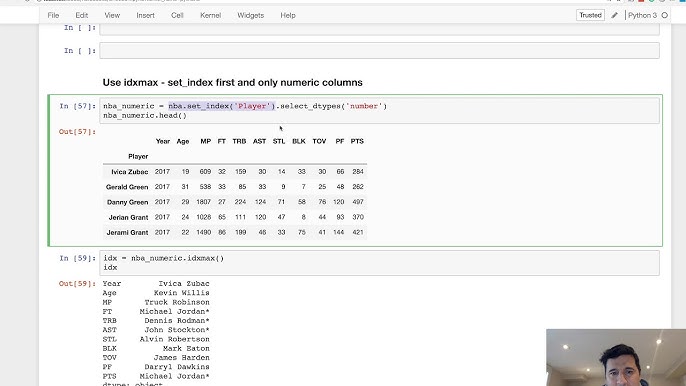Expand the Insert menu

coord(145,15)
